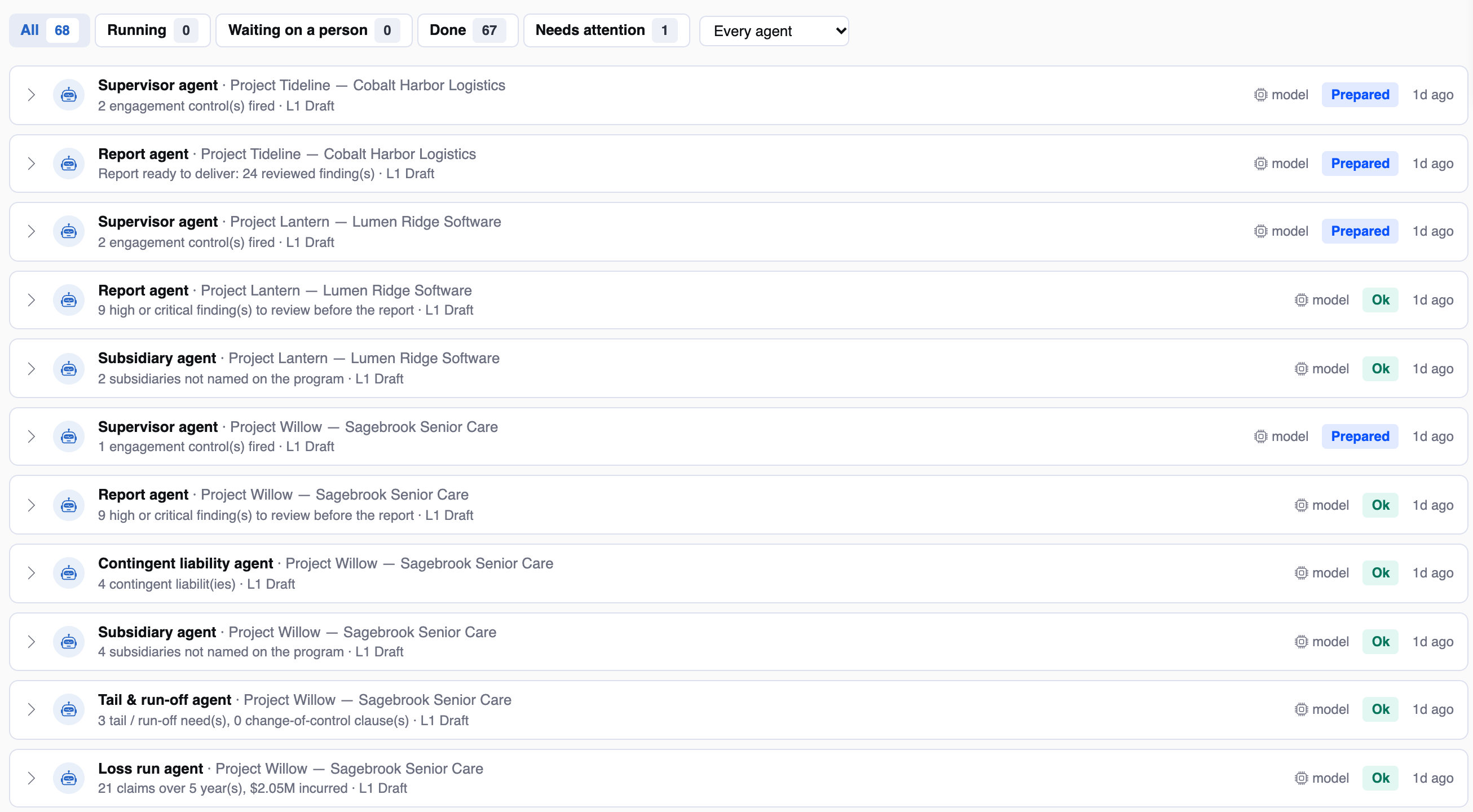Open the Every agent dropdown

coord(774,31)
